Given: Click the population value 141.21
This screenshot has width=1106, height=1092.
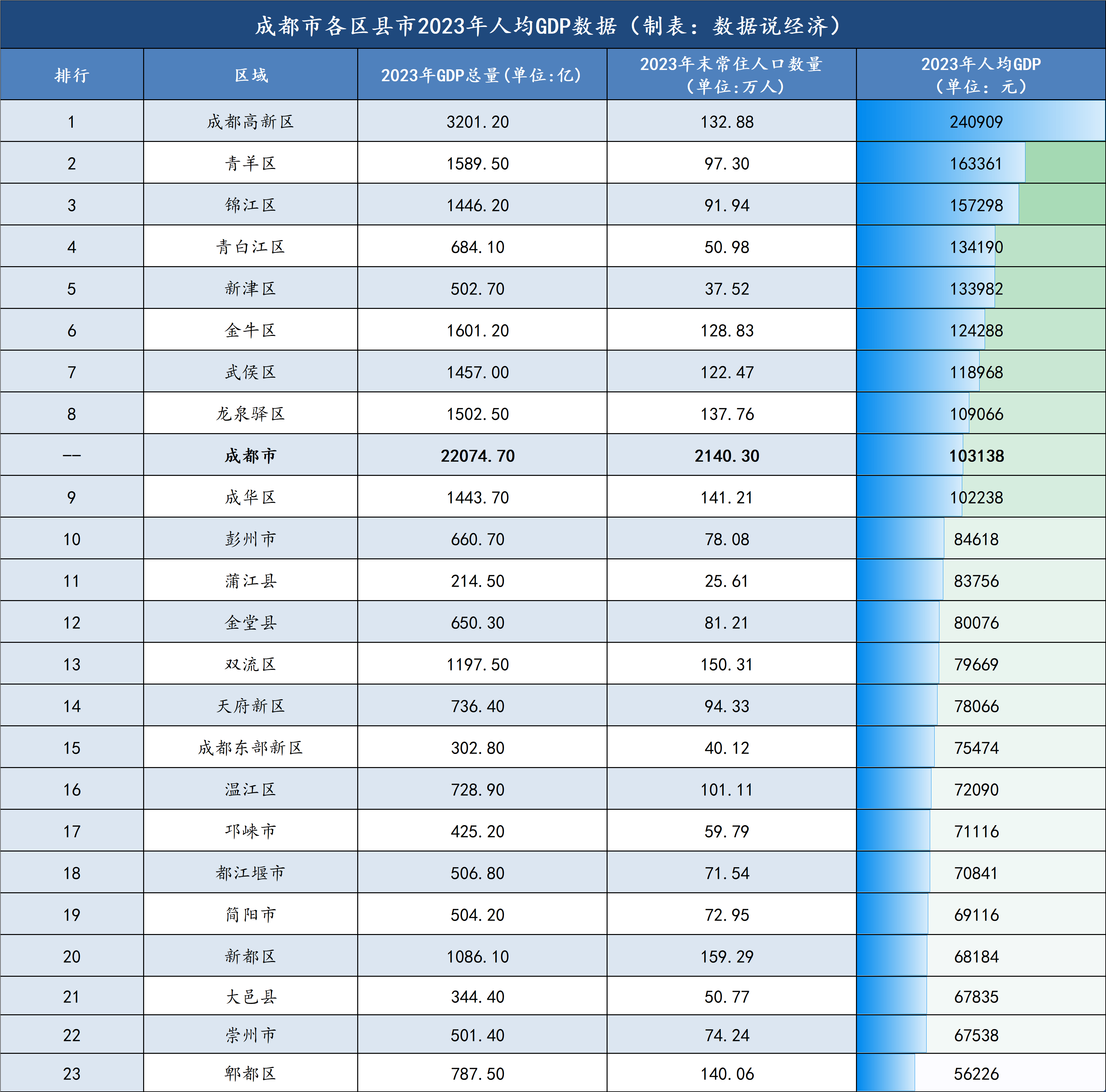Looking at the screenshot, I should coord(727,498).
